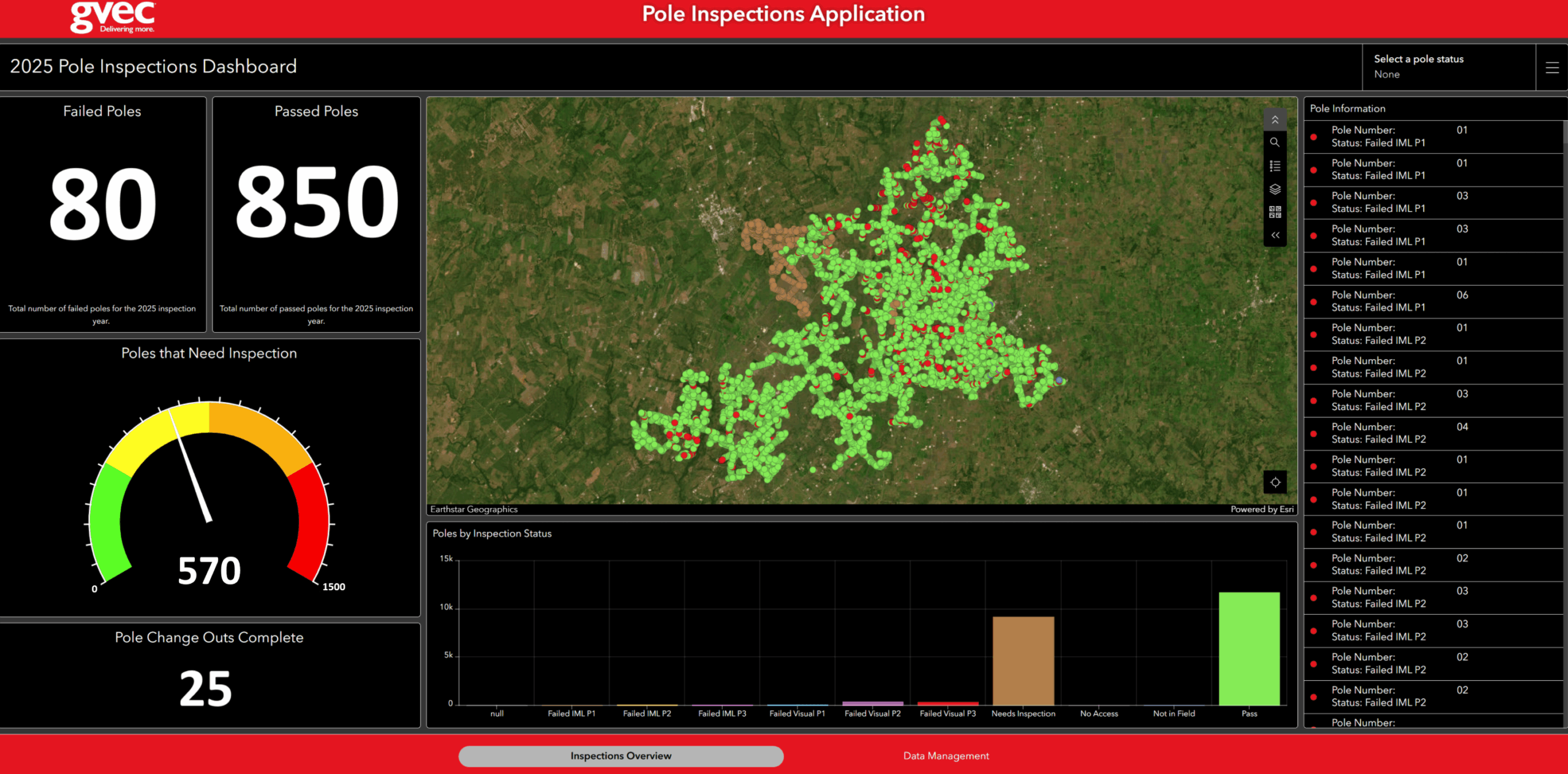Collapse the map toolbar sideways with double-left arrows

(1275, 235)
